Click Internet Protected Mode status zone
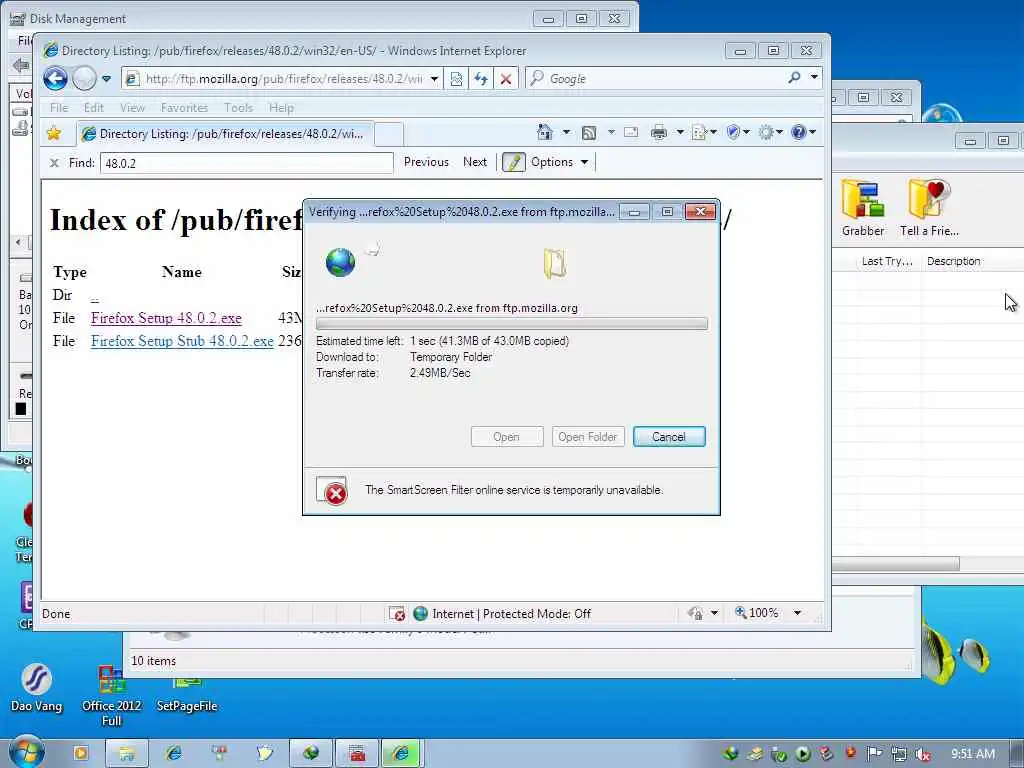 502,614
